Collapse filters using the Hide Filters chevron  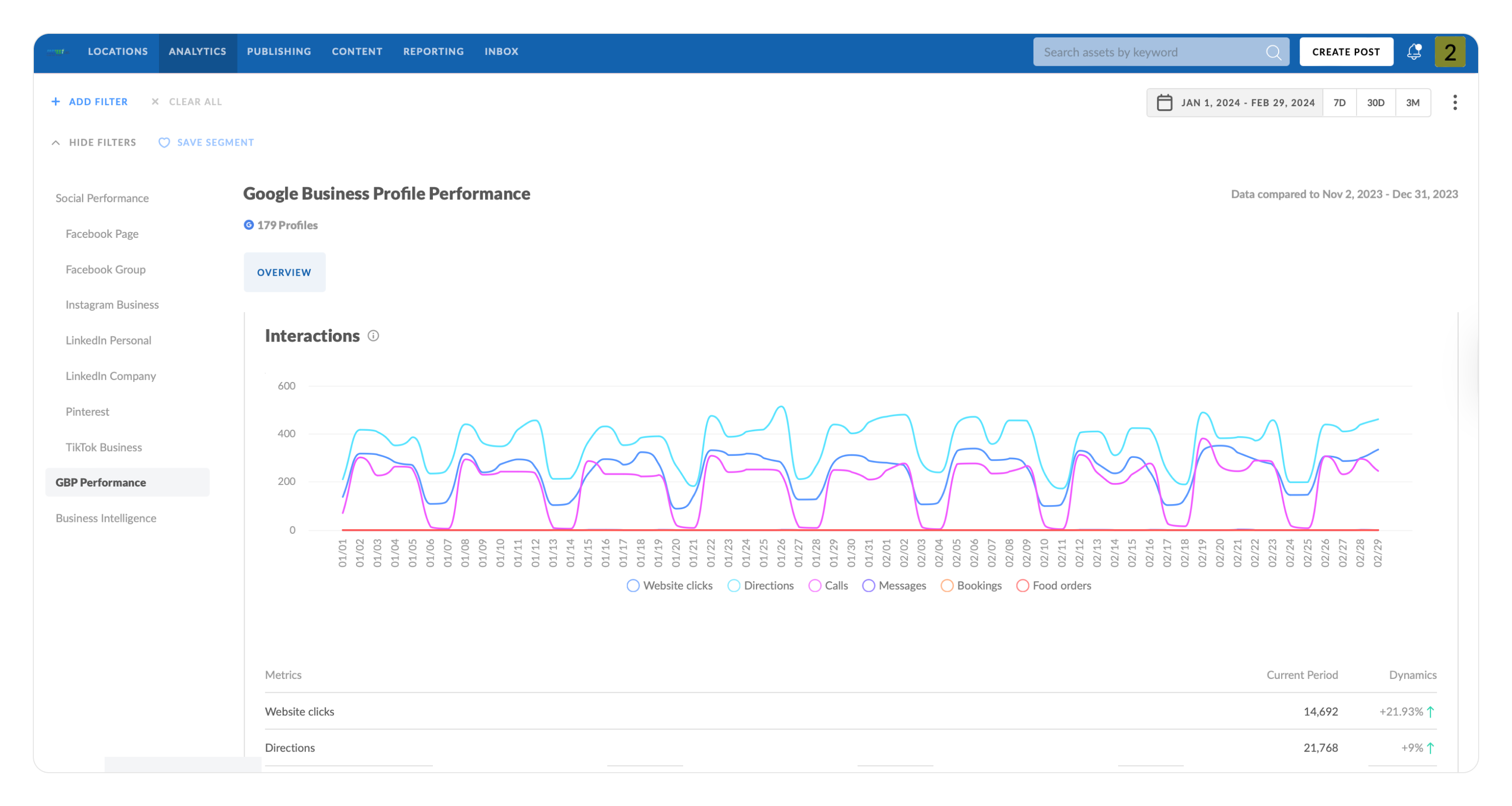coord(56,143)
